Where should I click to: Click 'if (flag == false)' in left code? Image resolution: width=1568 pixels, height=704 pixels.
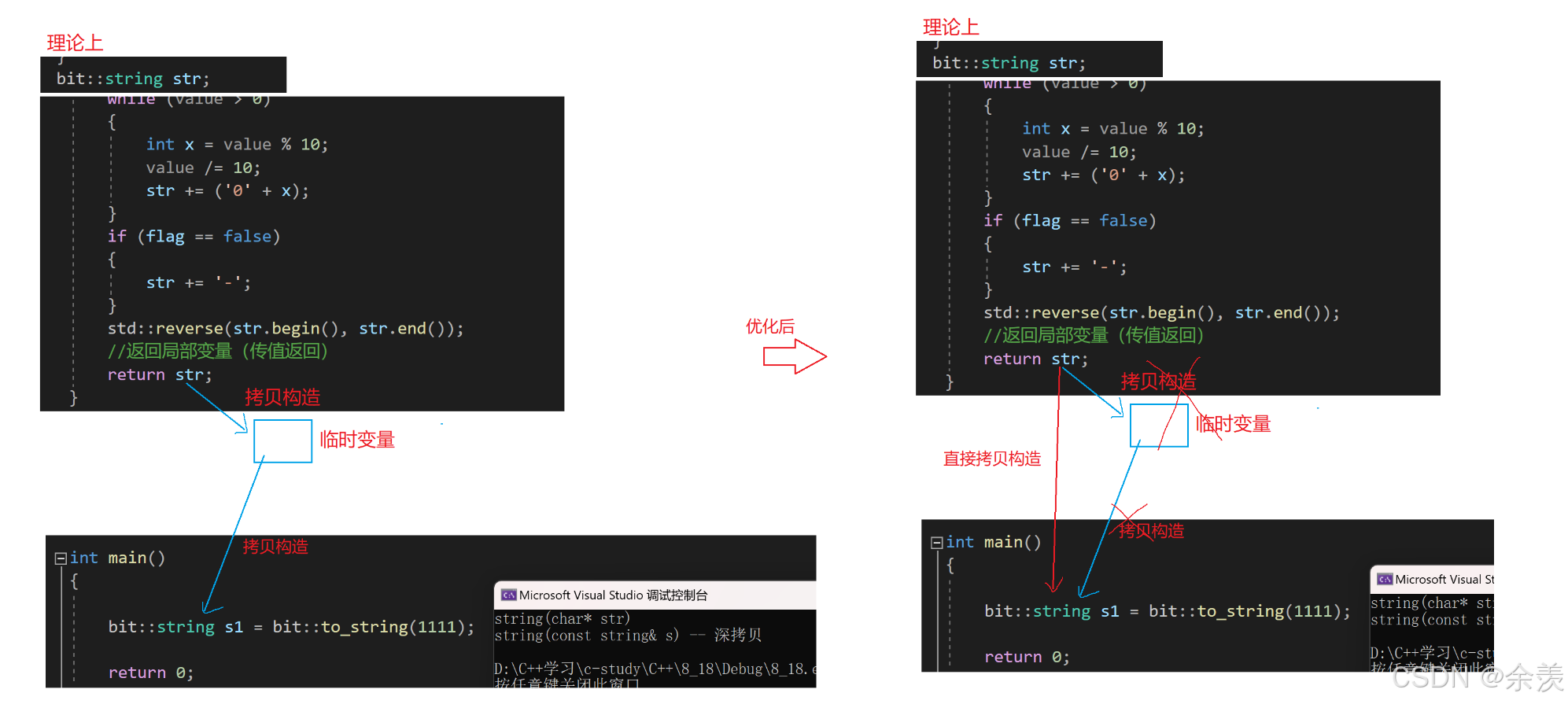[194, 237]
